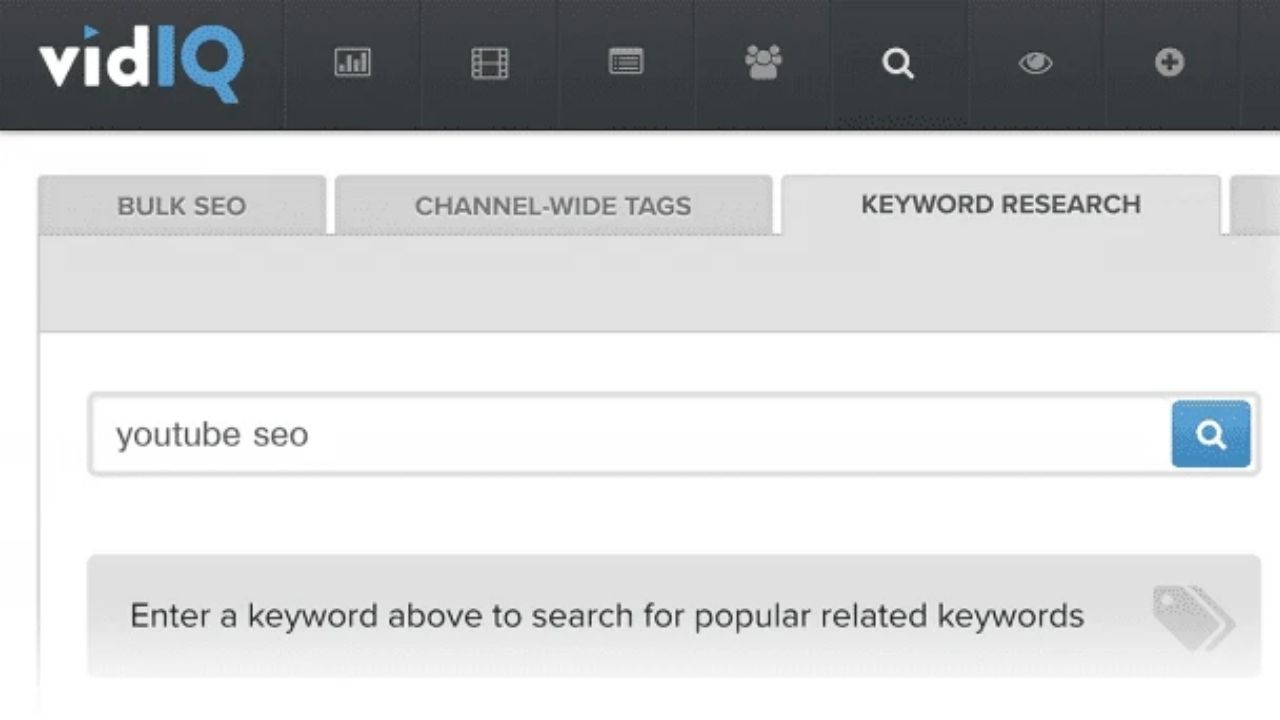Open the CHANNEL-WIDE TAGS tab

pos(553,206)
